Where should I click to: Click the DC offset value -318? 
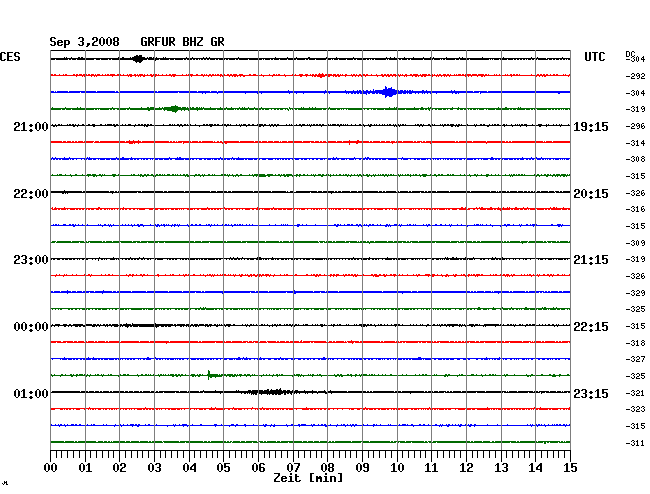[635, 343]
